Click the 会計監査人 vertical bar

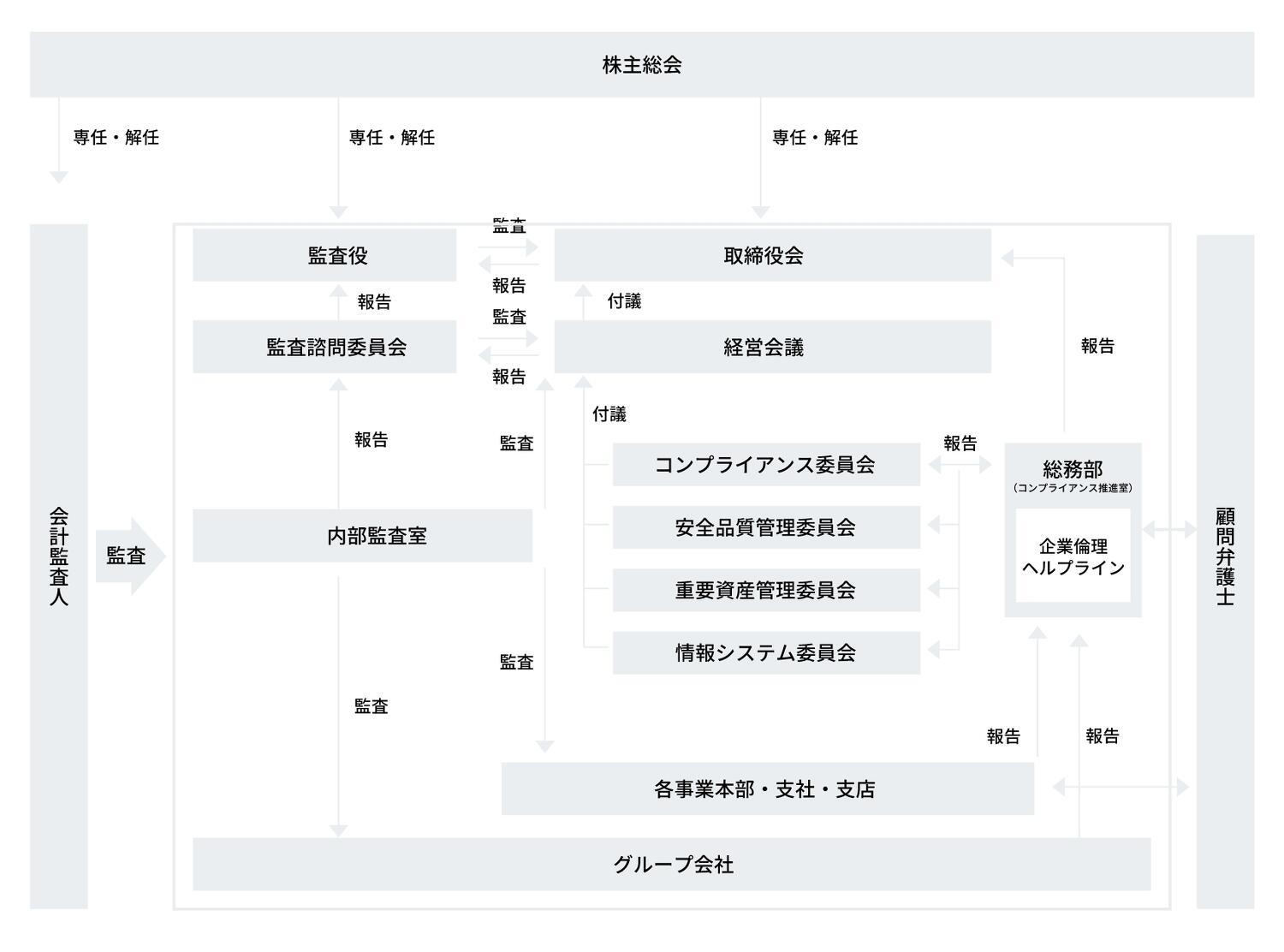59,566
